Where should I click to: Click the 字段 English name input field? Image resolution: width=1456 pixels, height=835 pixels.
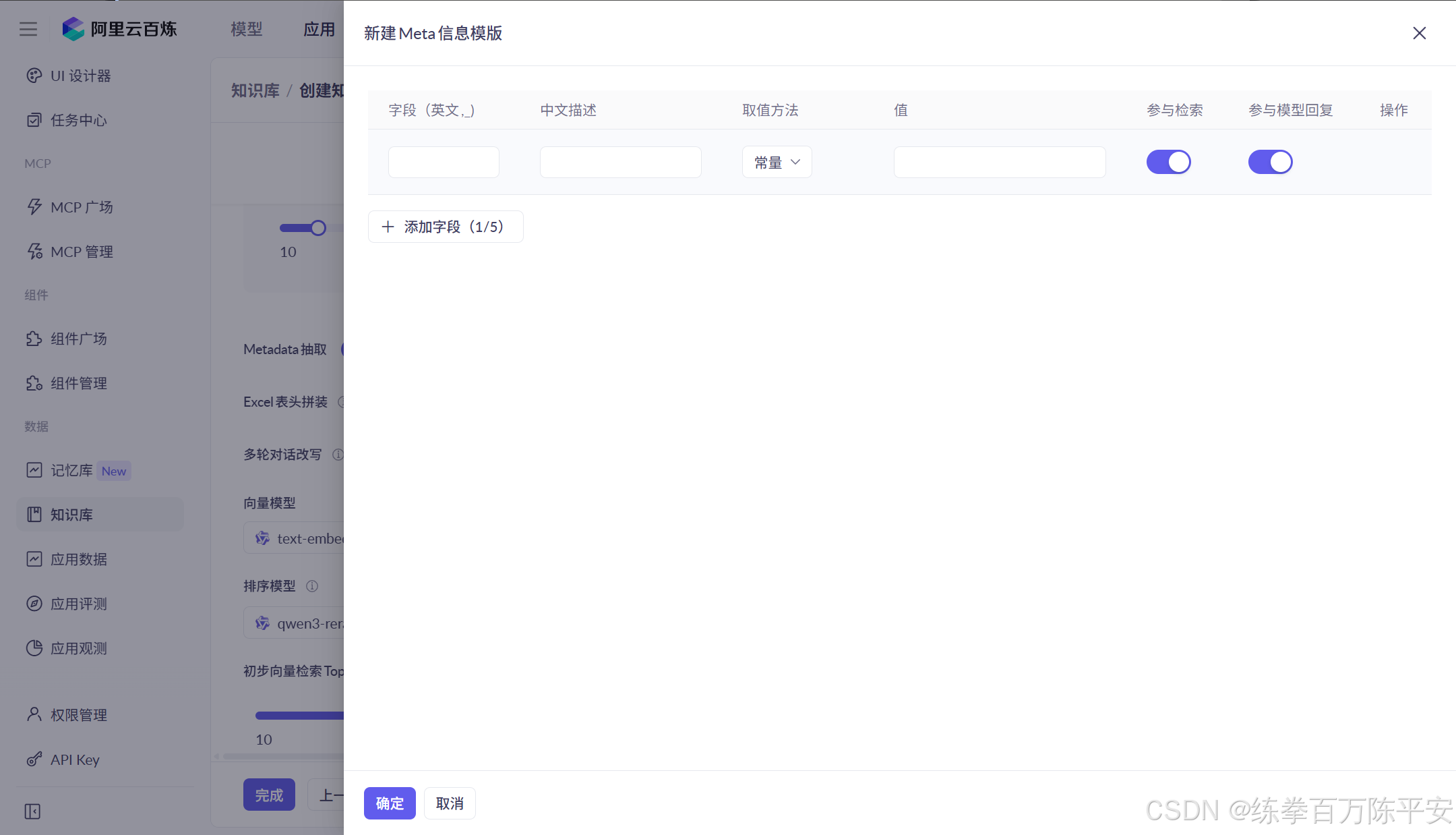444,162
